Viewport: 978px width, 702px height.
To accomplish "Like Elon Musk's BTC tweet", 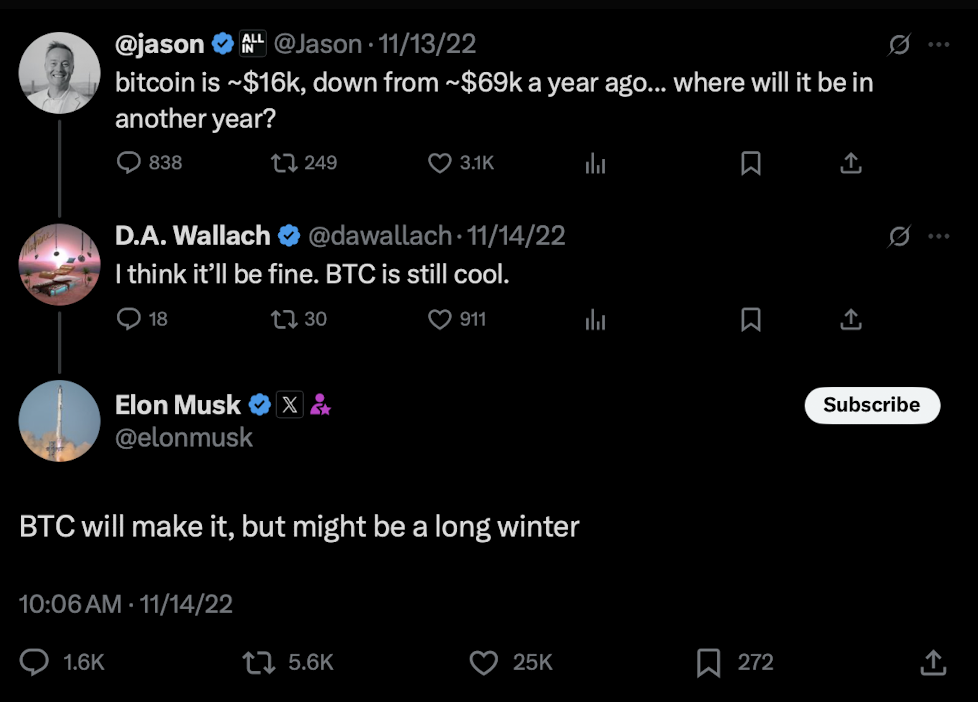I will point(484,662).
